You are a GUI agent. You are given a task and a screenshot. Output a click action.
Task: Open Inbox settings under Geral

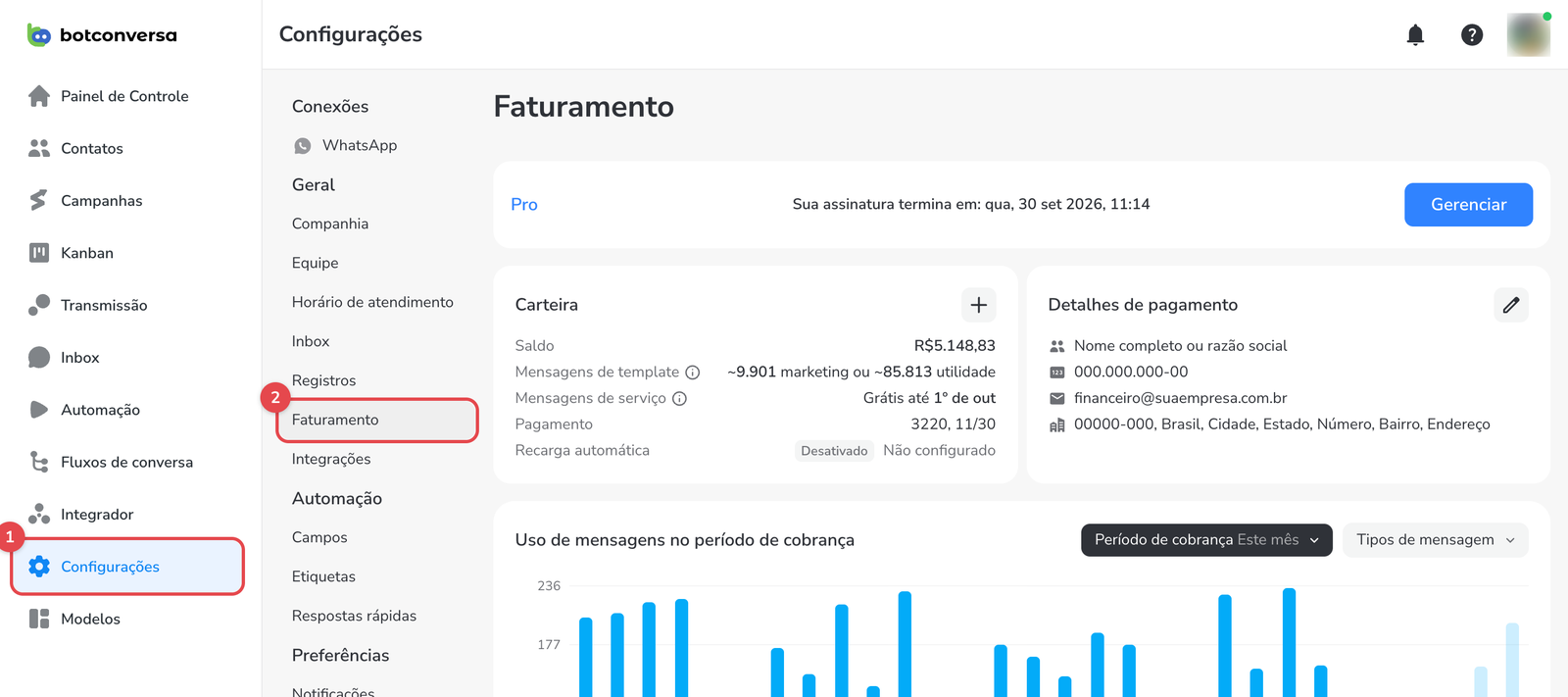pos(311,341)
